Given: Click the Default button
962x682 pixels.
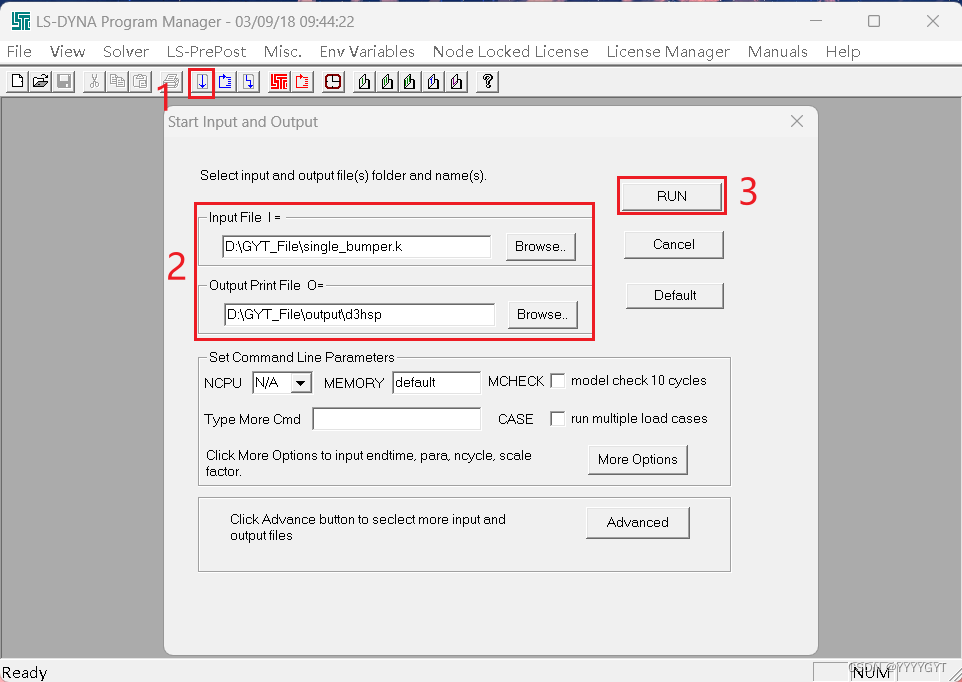Looking at the screenshot, I should (x=675, y=296).
